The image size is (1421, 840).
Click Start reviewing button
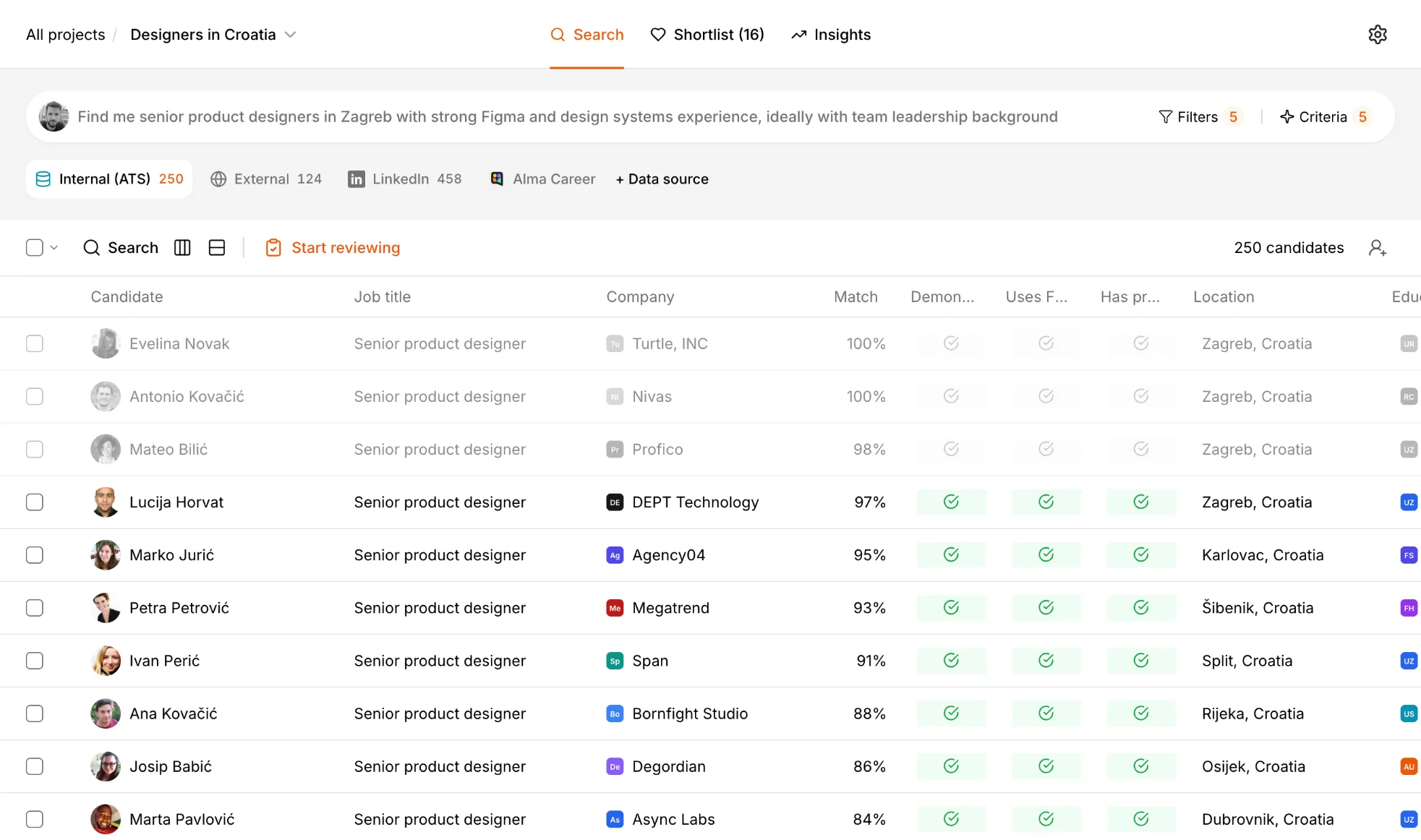click(x=333, y=248)
